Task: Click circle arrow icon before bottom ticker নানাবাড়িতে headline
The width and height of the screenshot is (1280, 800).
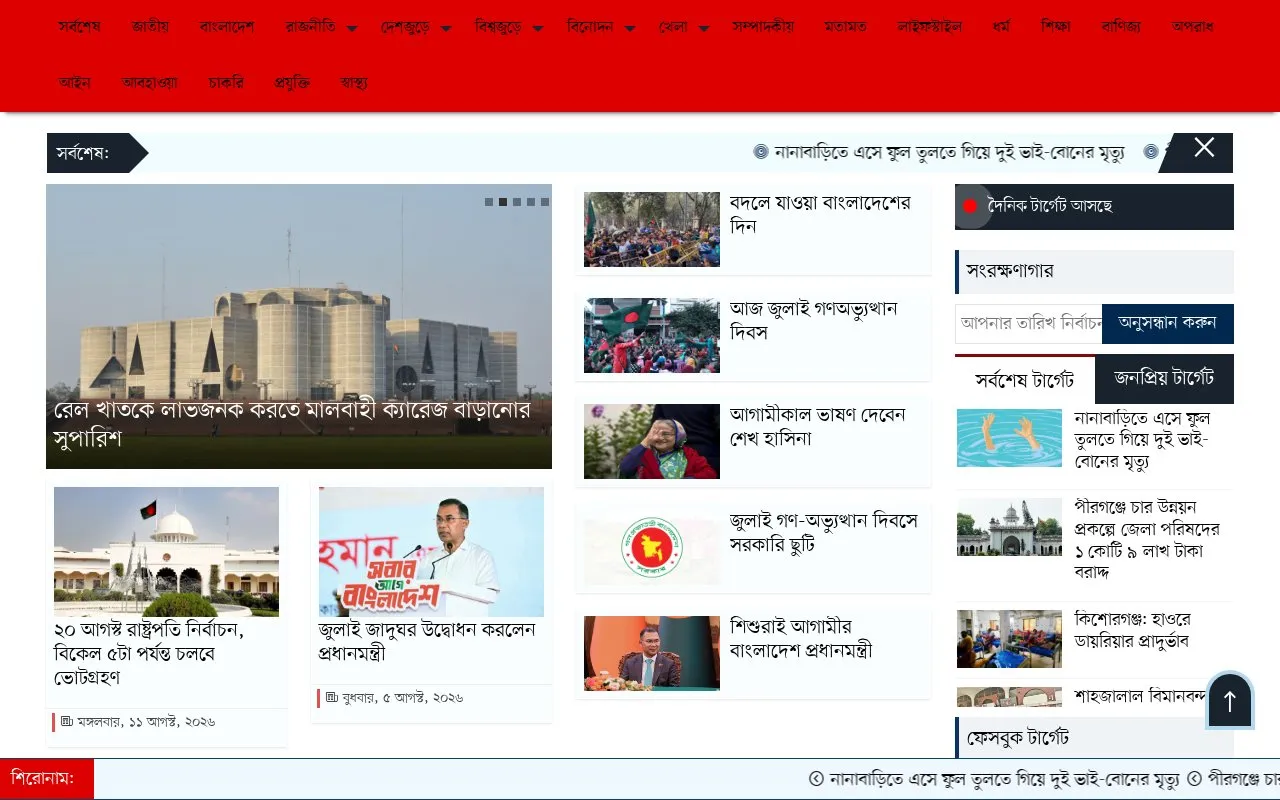Action: click(816, 778)
